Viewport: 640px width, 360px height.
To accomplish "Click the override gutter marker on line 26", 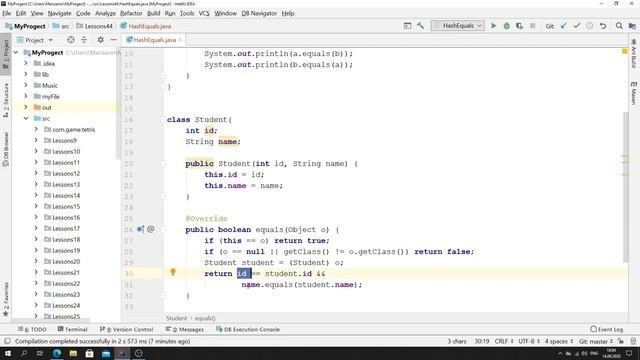I will click(x=140, y=229).
